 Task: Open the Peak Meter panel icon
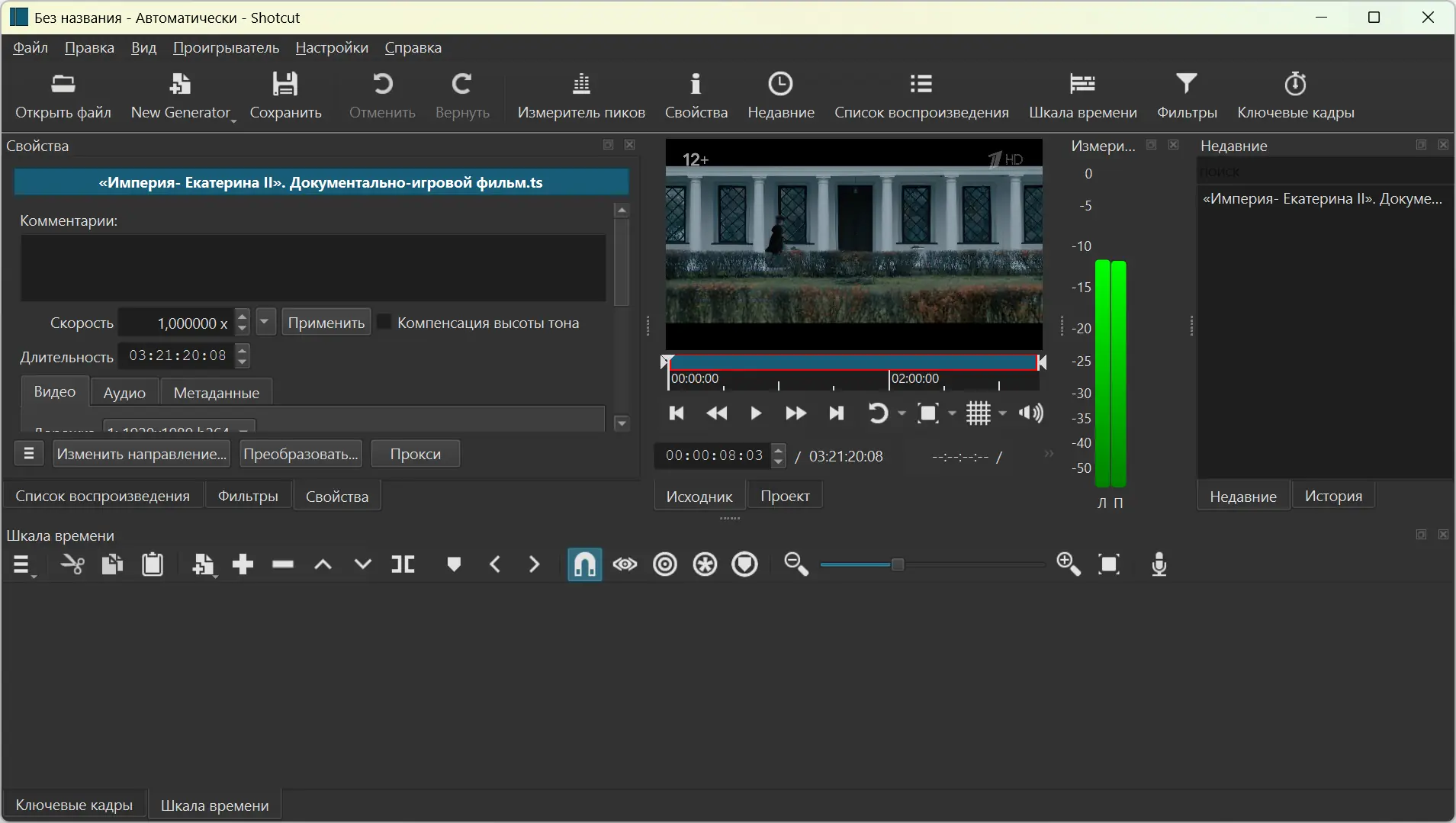581,84
